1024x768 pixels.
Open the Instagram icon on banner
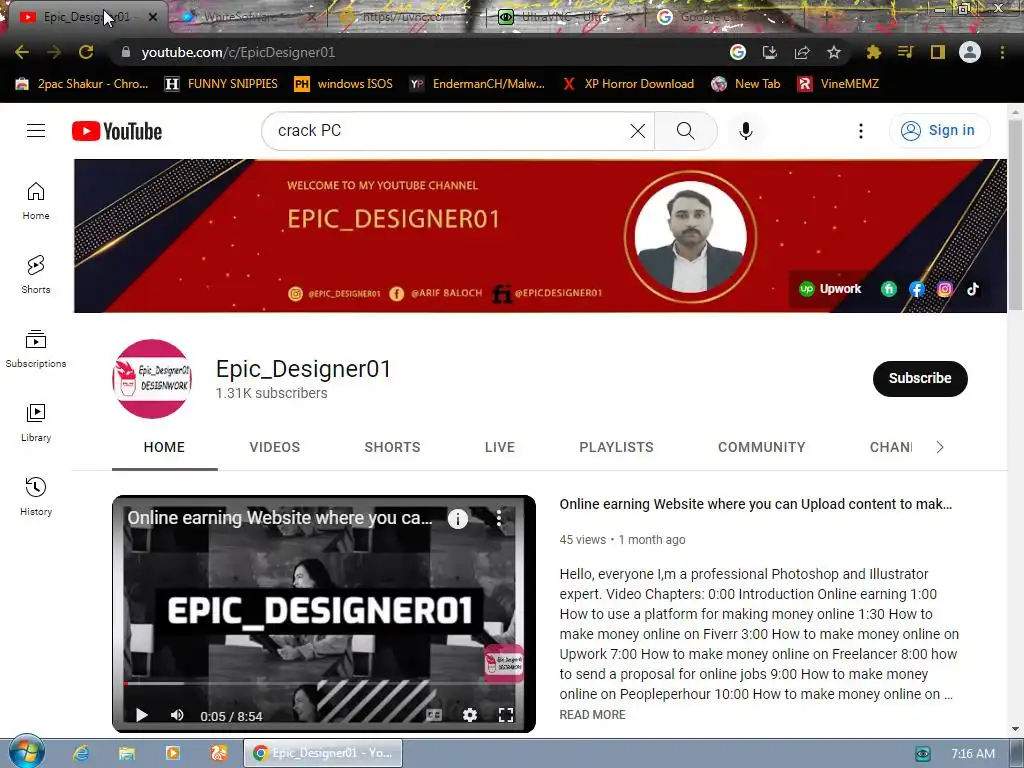pyautogui.click(x=944, y=289)
